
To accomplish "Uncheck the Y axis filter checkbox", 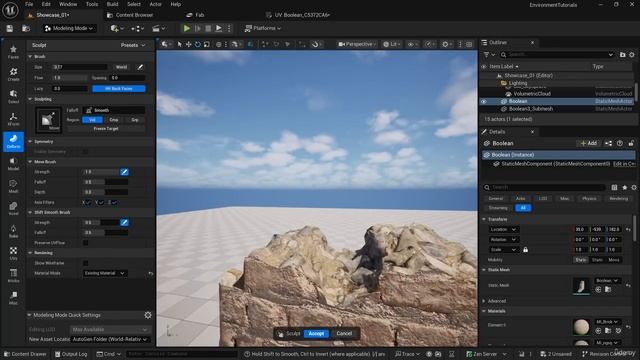I will (101, 202).
